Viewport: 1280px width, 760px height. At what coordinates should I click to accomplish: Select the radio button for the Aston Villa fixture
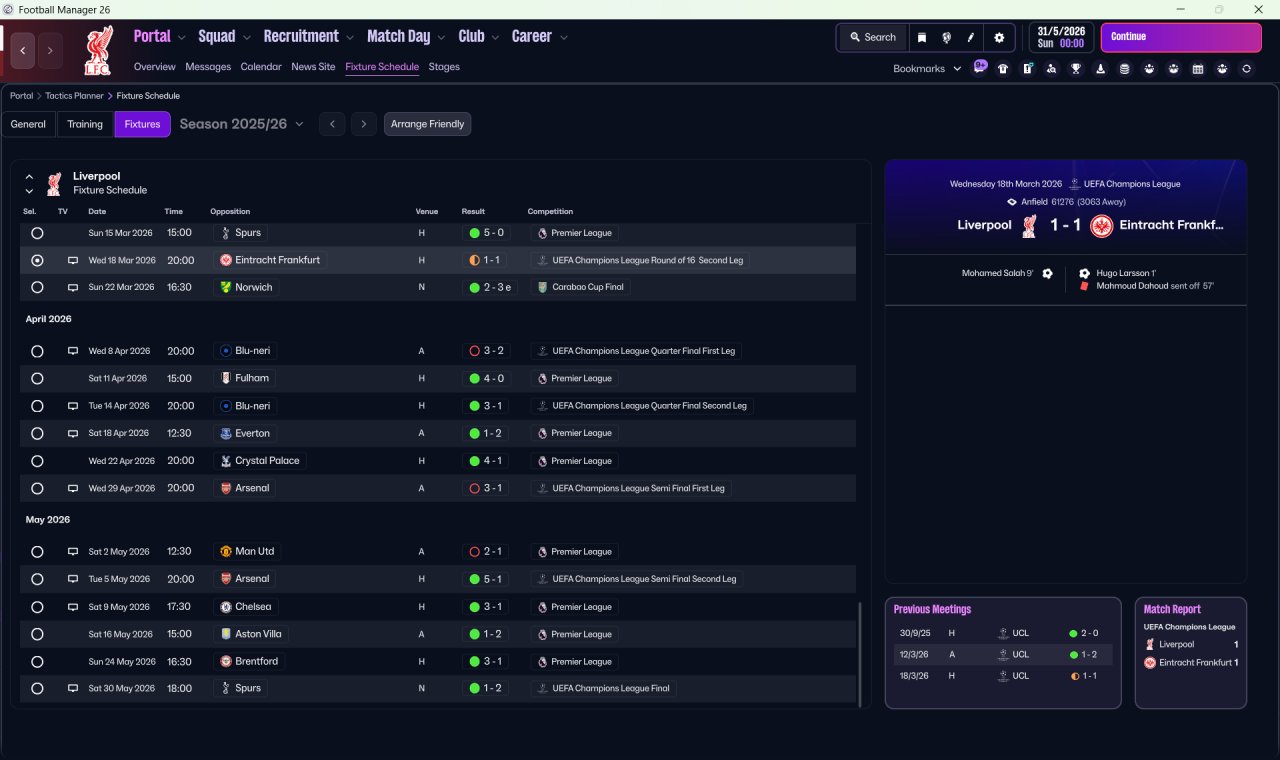pyautogui.click(x=37, y=634)
